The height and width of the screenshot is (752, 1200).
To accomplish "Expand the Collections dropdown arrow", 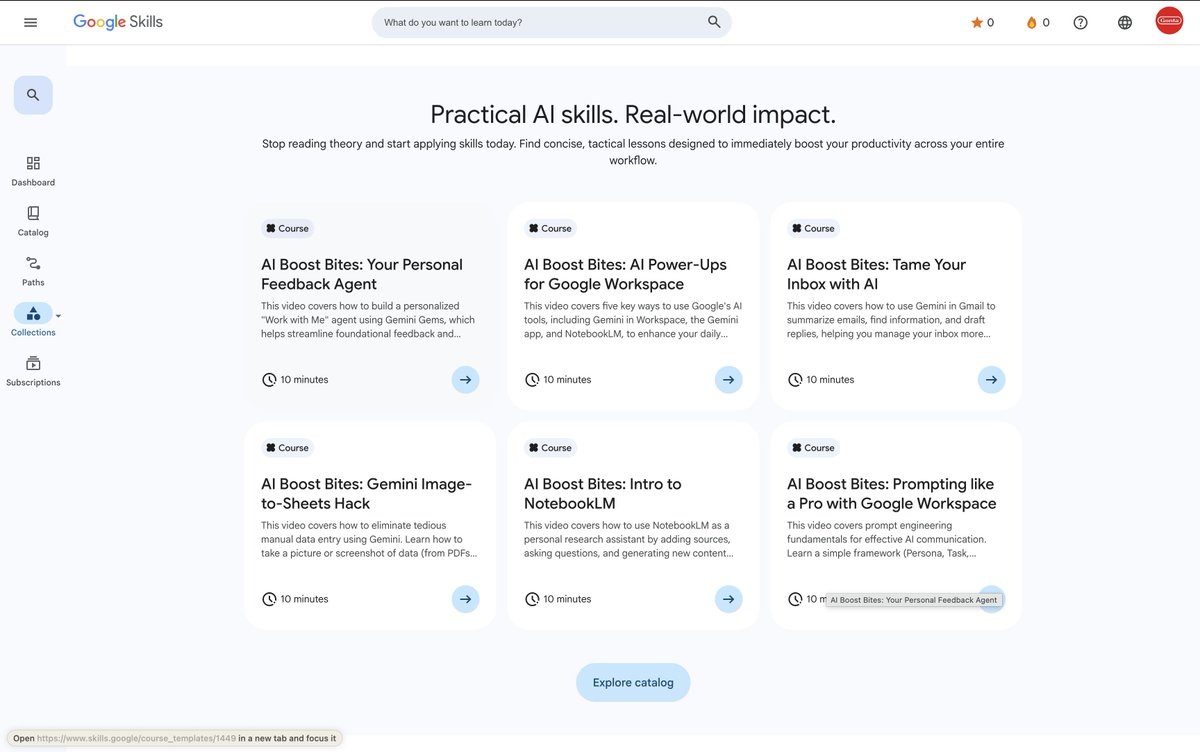I will (58, 315).
